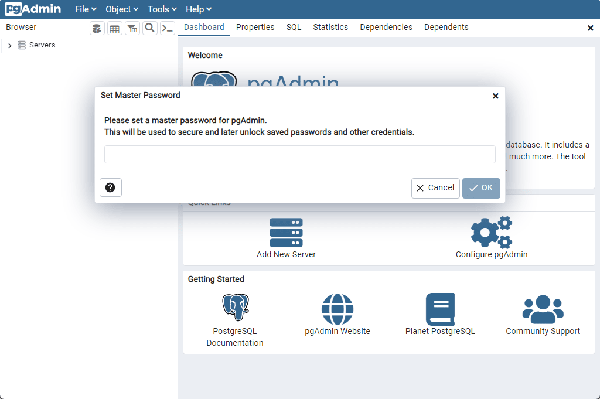Switch to the Statistics tab
The image size is (600, 399).
330,27
